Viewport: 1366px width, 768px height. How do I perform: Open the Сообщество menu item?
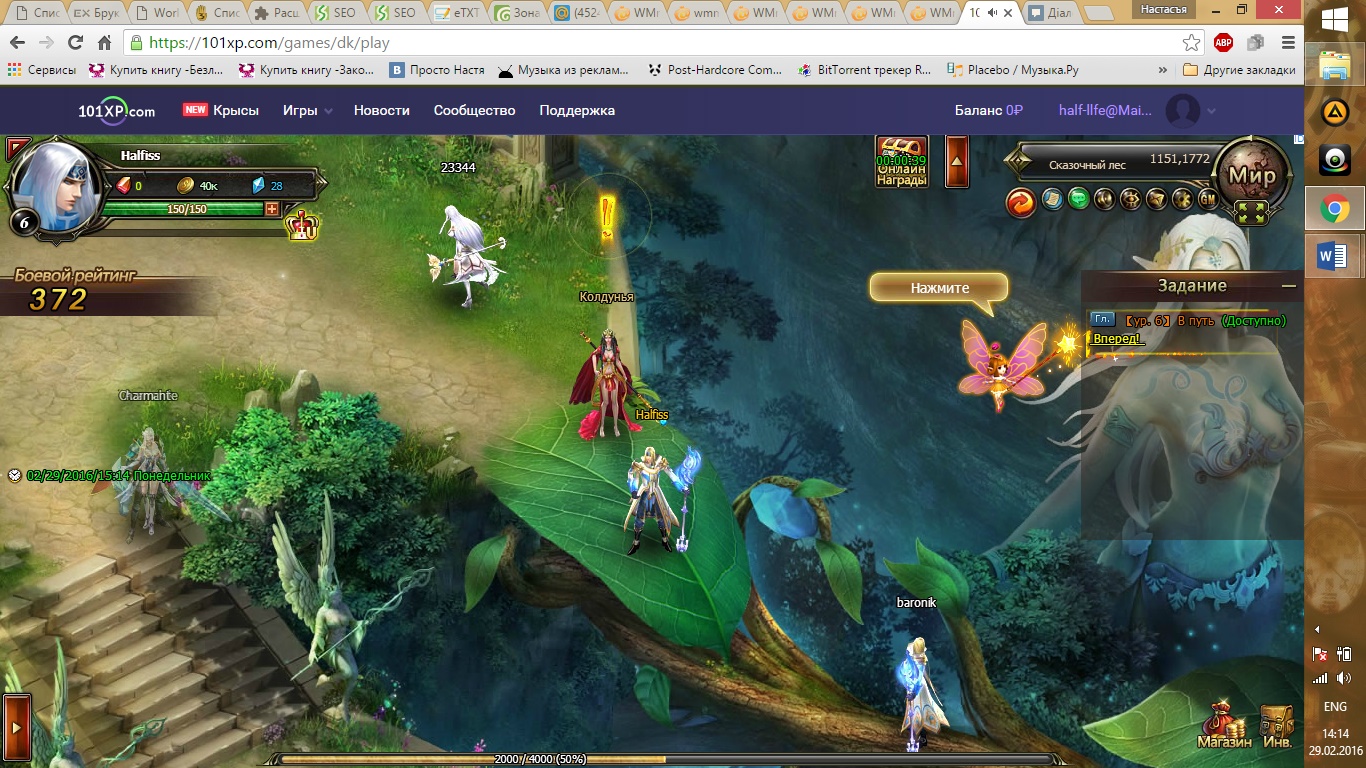point(475,110)
